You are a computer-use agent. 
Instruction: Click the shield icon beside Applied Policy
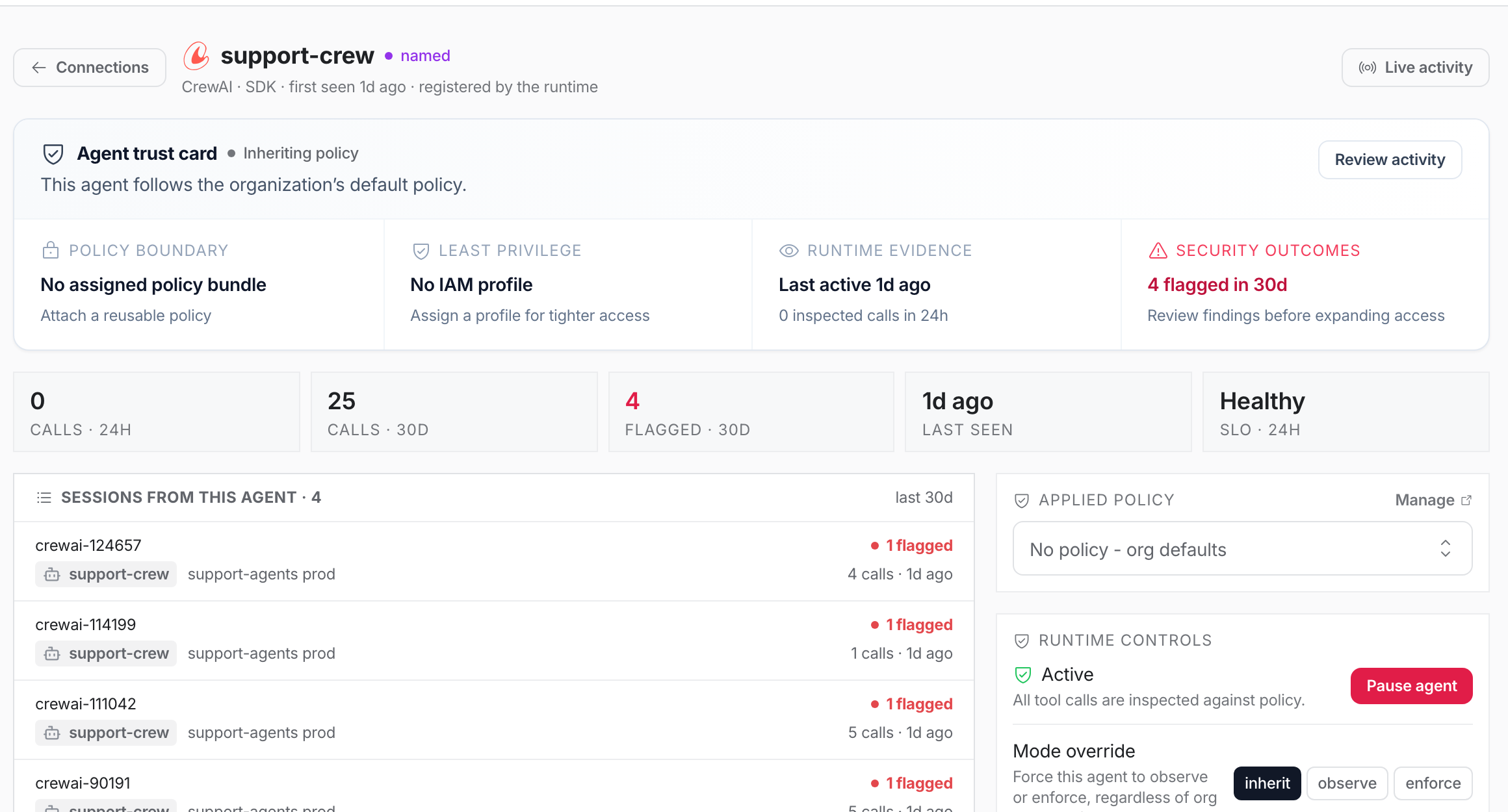coord(1022,500)
